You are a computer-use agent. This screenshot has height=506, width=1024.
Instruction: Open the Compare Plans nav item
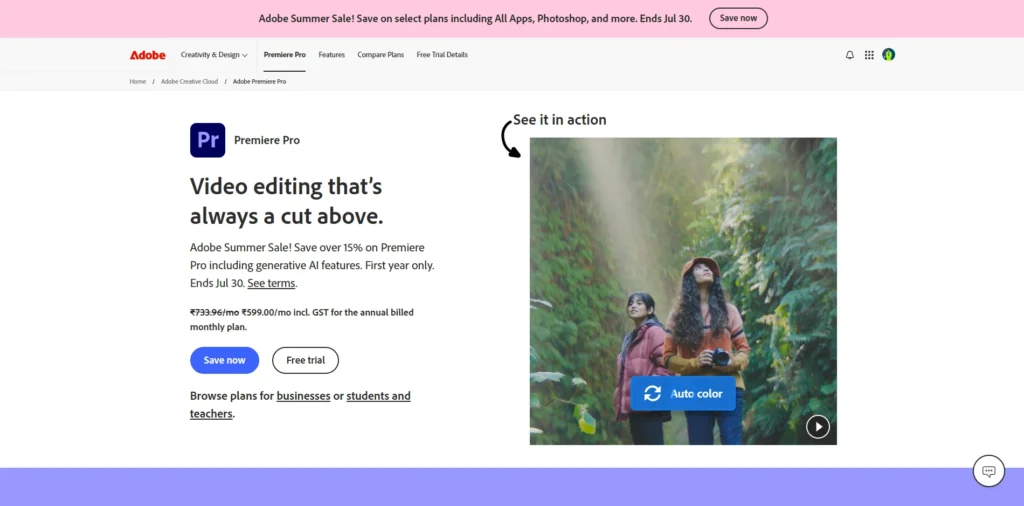point(381,55)
